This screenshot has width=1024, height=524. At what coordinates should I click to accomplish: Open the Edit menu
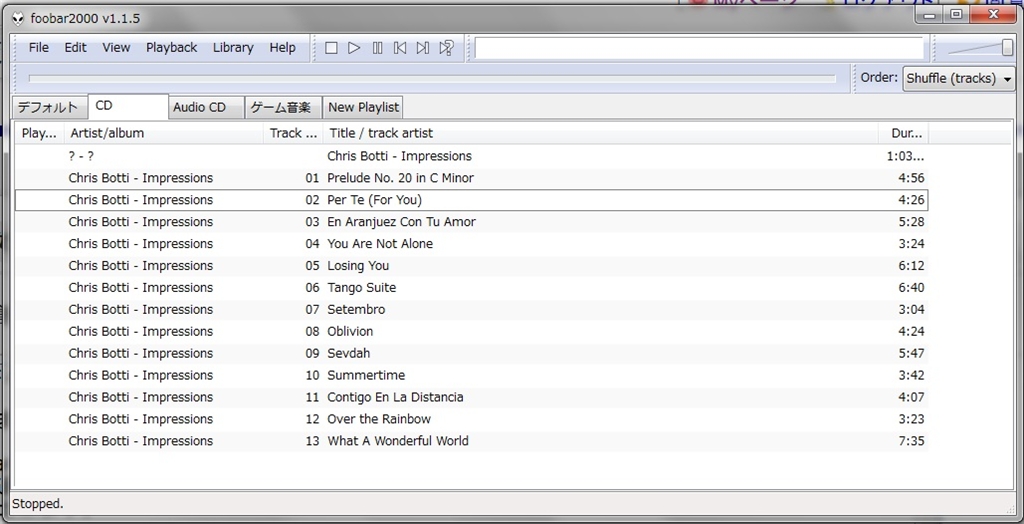[75, 48]
